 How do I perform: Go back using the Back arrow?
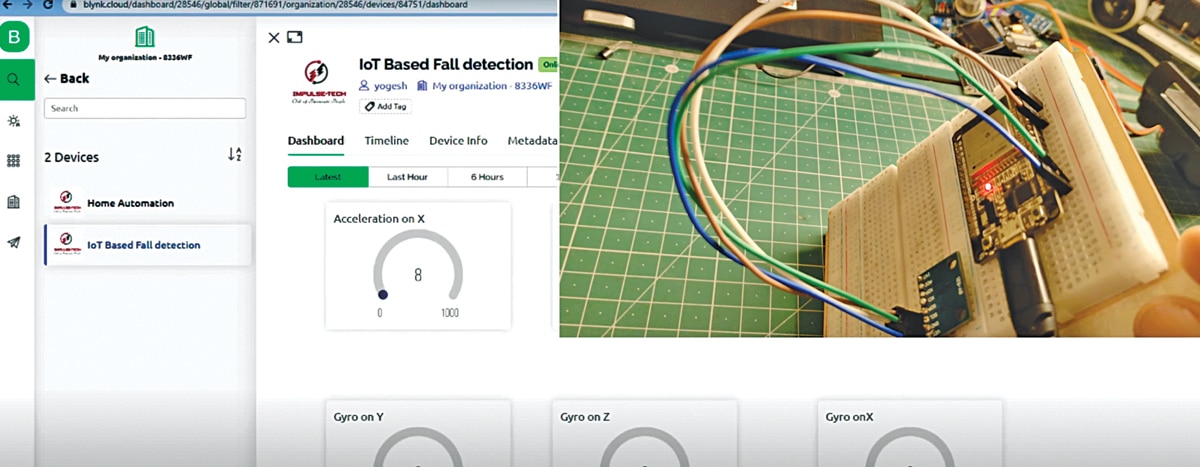pyautogui.click(x=66, y=78)
